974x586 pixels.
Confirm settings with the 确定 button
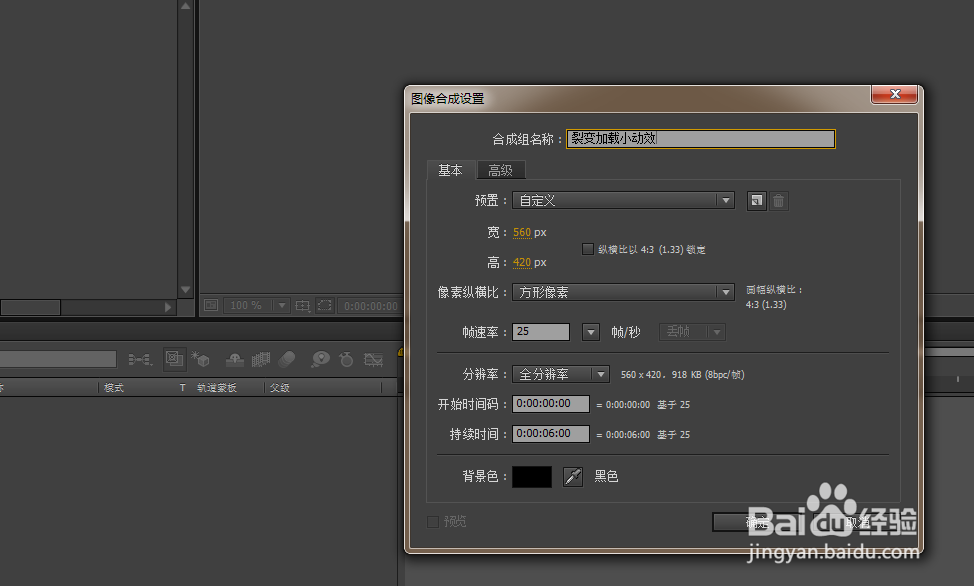758,522
